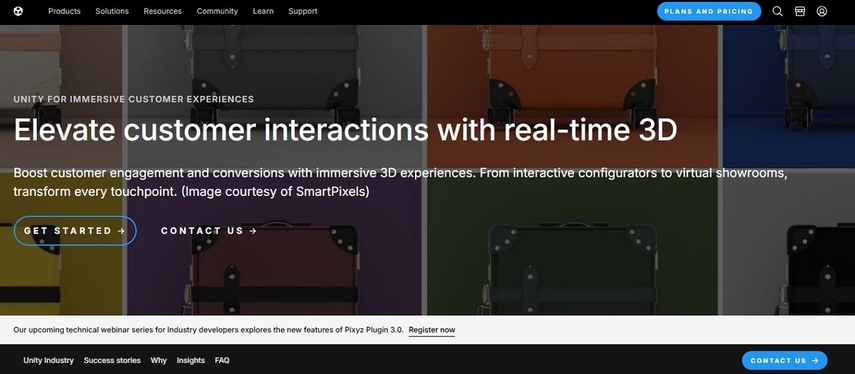Open the Products menu
The height and width of the screenshot is (374, 855).
[x=64, y=11]
